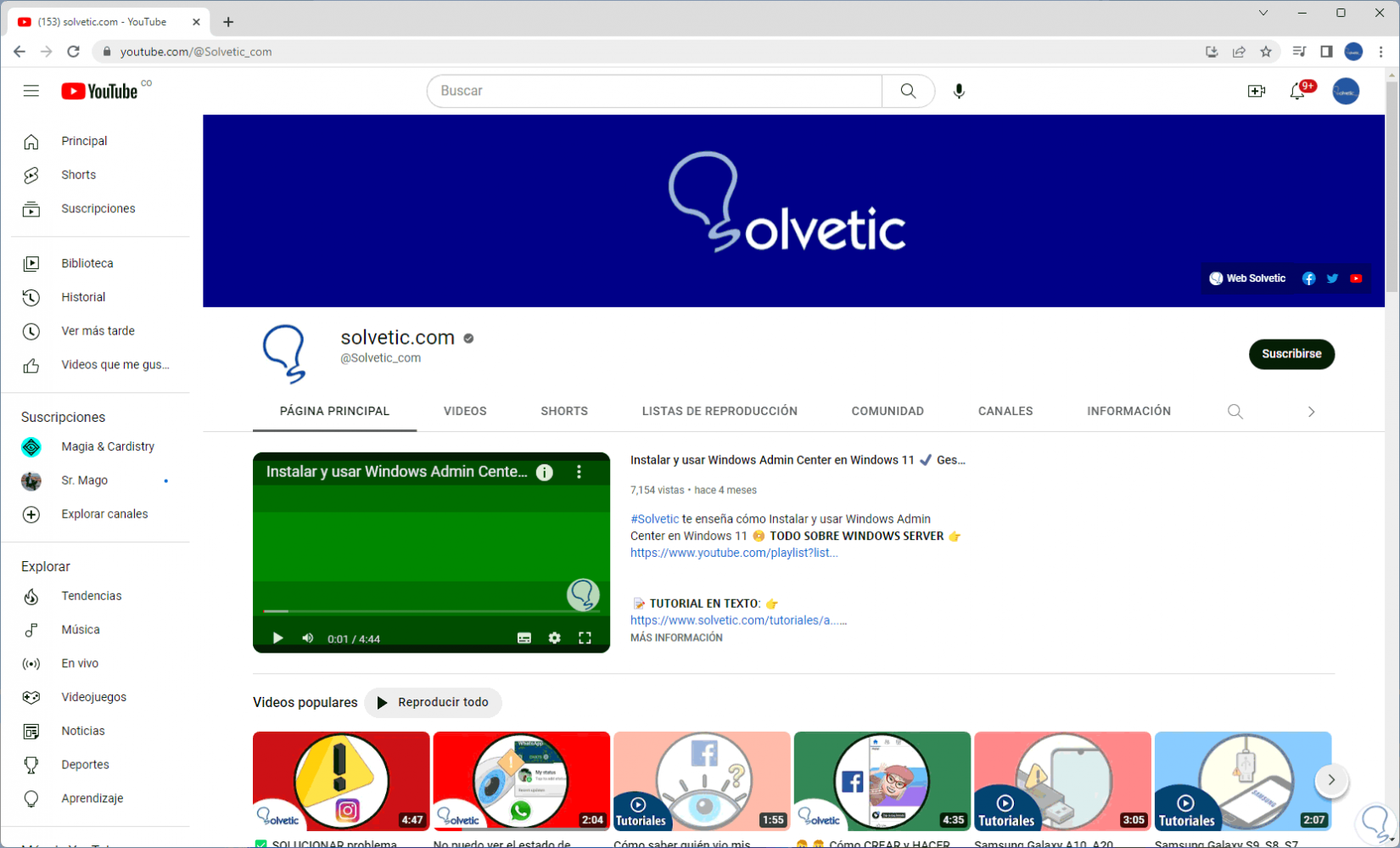Open Web Solvetic banner link
This screenshot has height=848, width=1400.
click(1247, 278)
